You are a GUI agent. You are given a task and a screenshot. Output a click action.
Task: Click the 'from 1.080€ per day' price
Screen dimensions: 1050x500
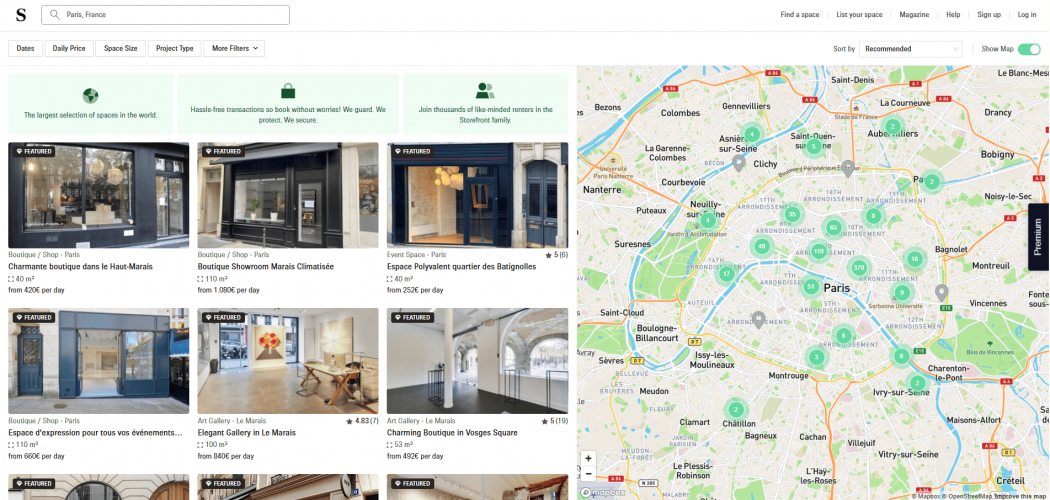[x=228, y=290]
